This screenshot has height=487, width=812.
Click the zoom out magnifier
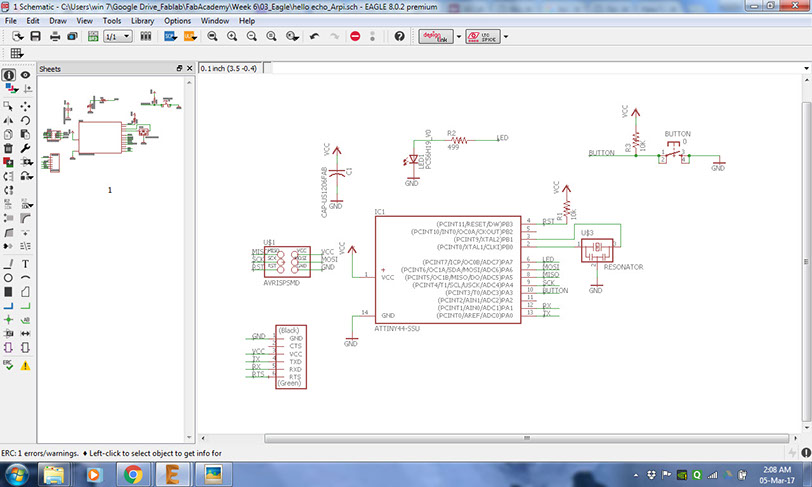(252, 36)
